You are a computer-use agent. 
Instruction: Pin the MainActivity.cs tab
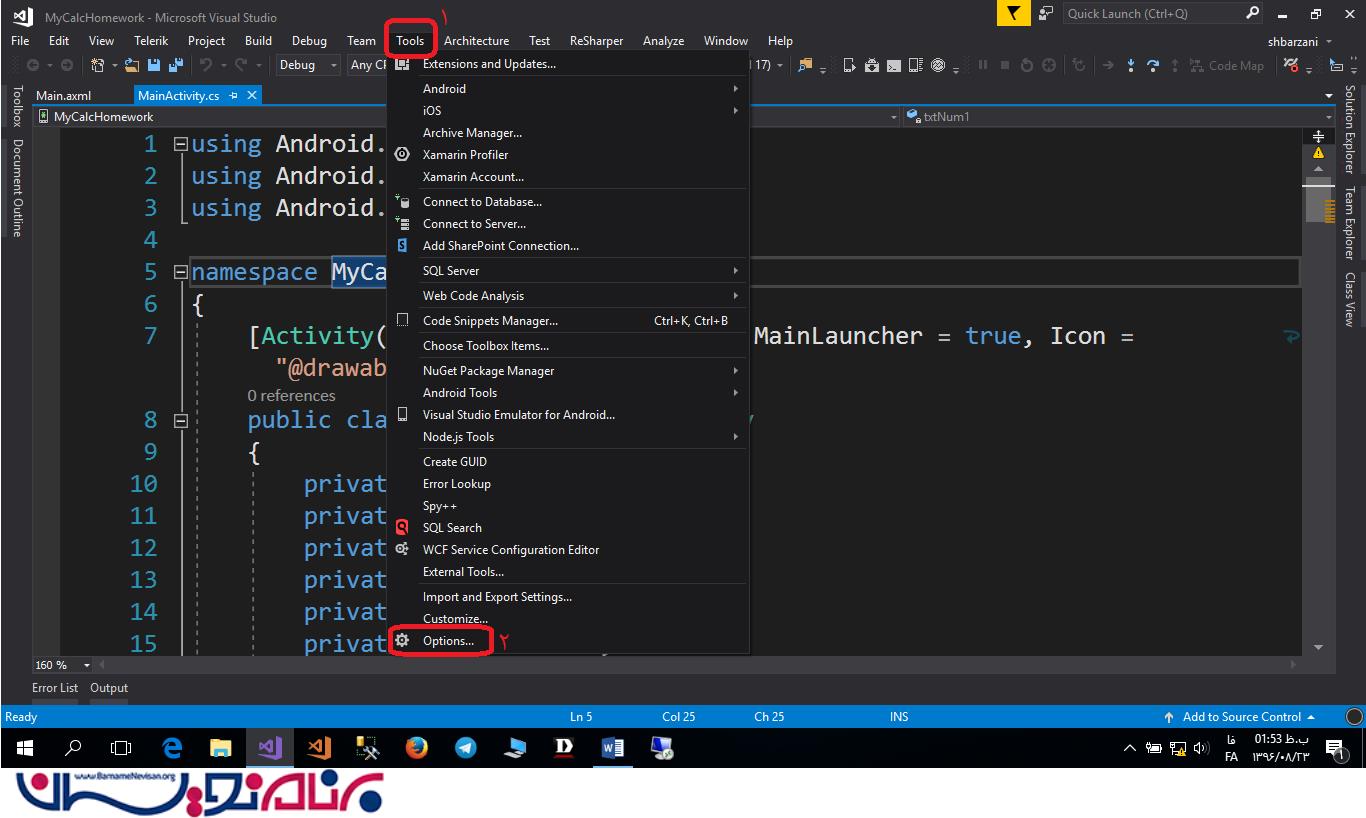(233, 96)
